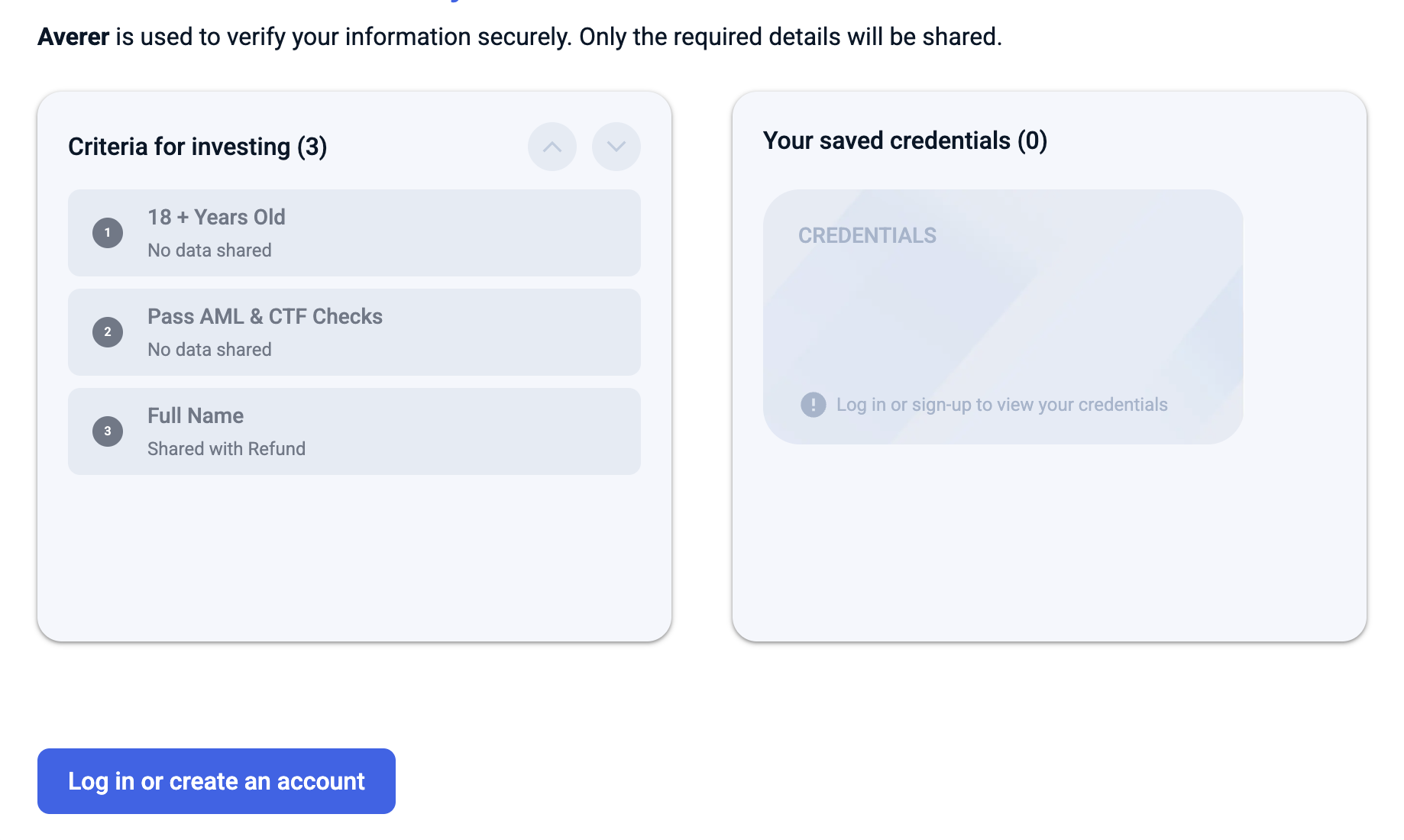Click "Only the required details will be shared" text

coord(790,37)
